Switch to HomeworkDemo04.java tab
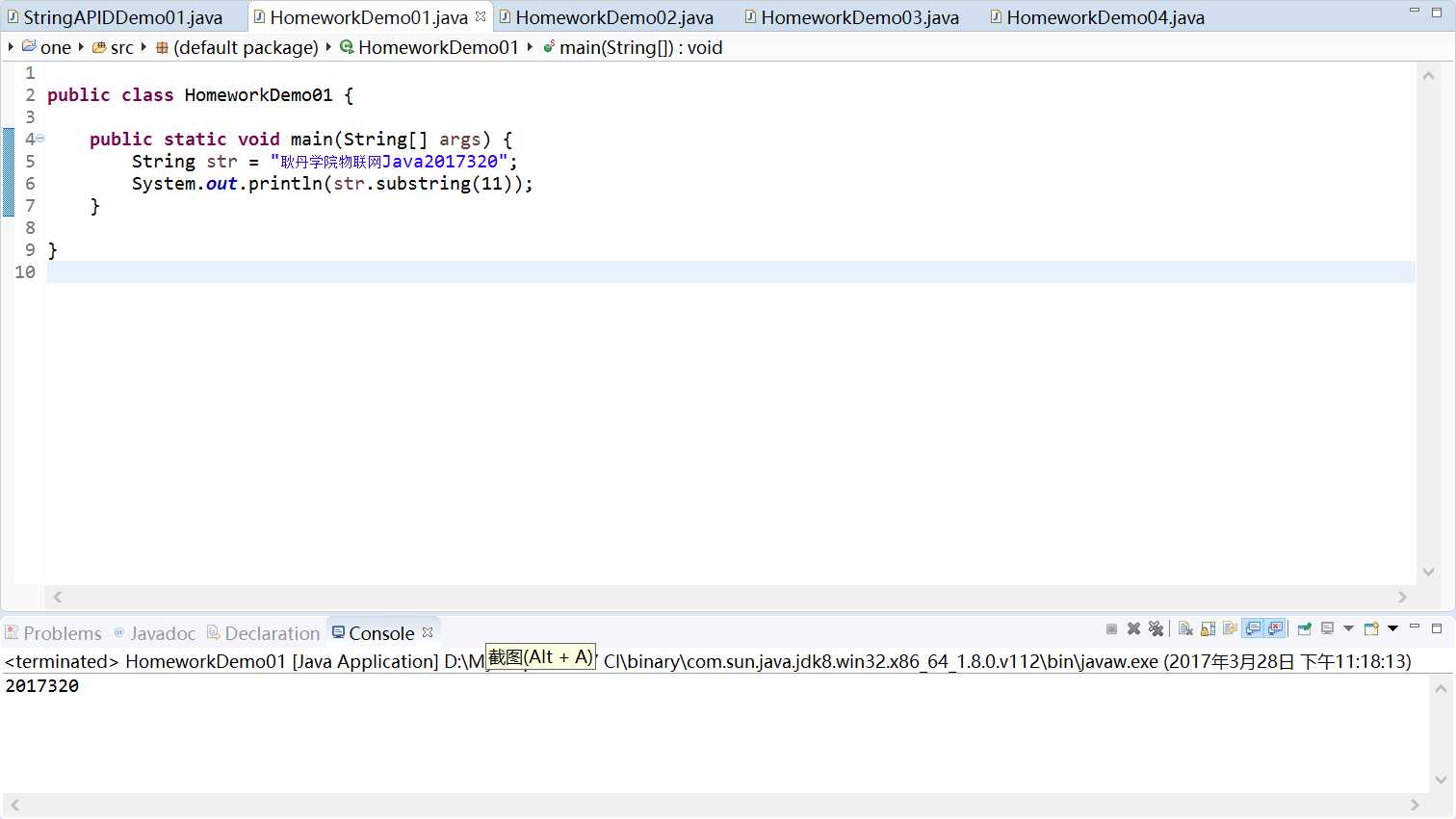Image resolution: width=1456 pixels, height=819 pixels. tap(1105, 17)
